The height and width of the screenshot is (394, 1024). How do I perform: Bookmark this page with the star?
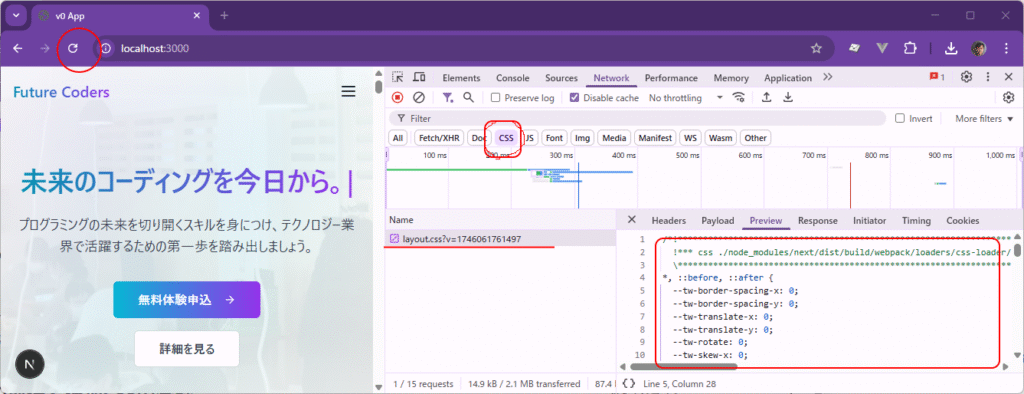pos(816,48)
